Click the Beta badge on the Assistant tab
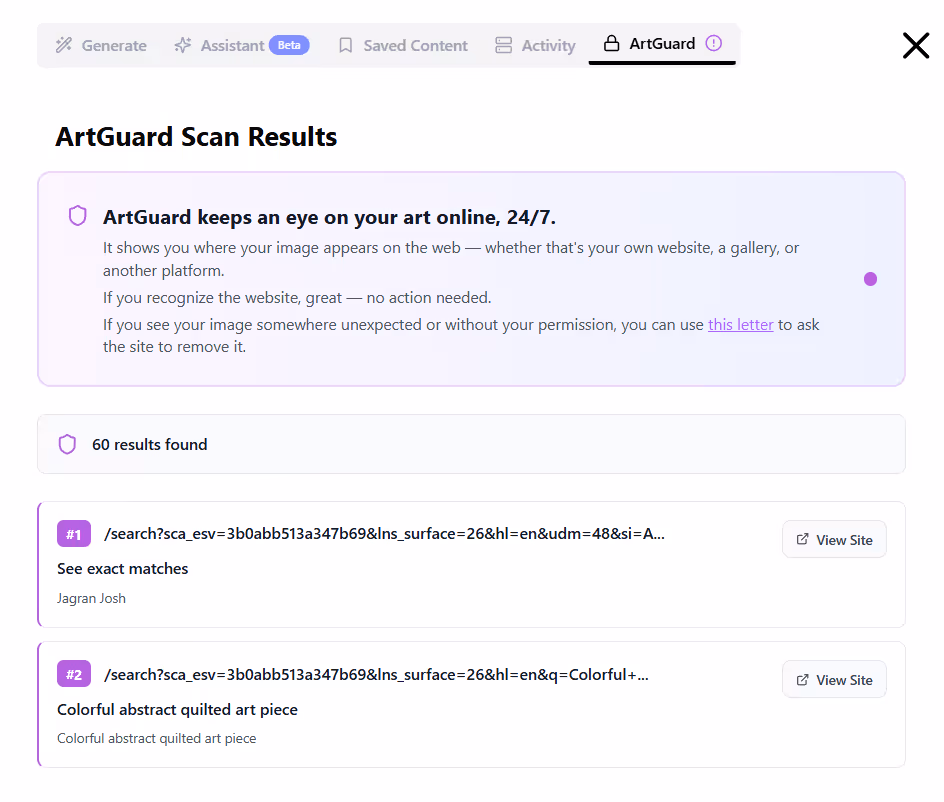The height and width of the screenshot is (802, 944). [x=289, y=45]
